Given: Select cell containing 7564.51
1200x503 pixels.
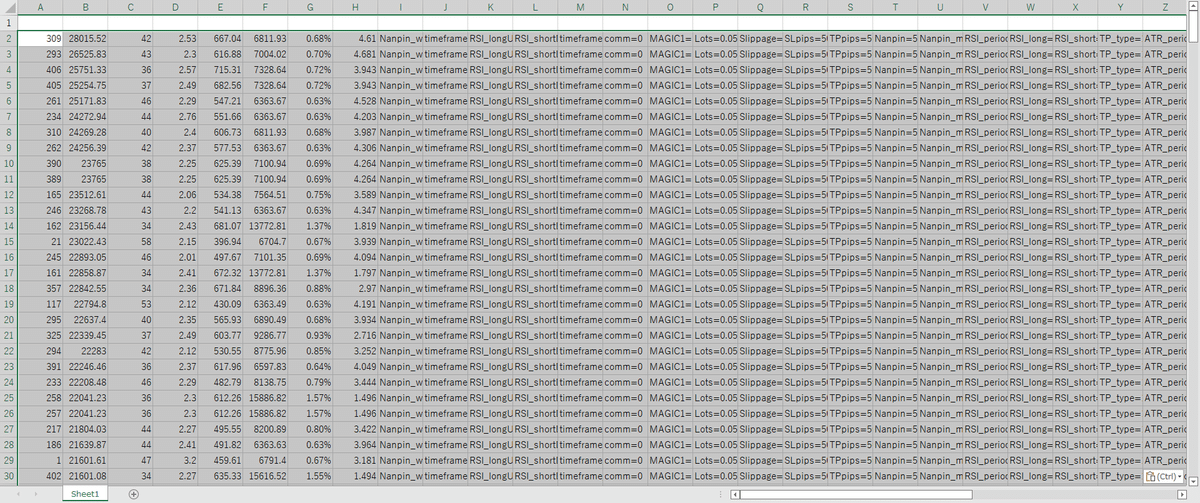Looking at the screenshot, I should click(x=265, y=194).
